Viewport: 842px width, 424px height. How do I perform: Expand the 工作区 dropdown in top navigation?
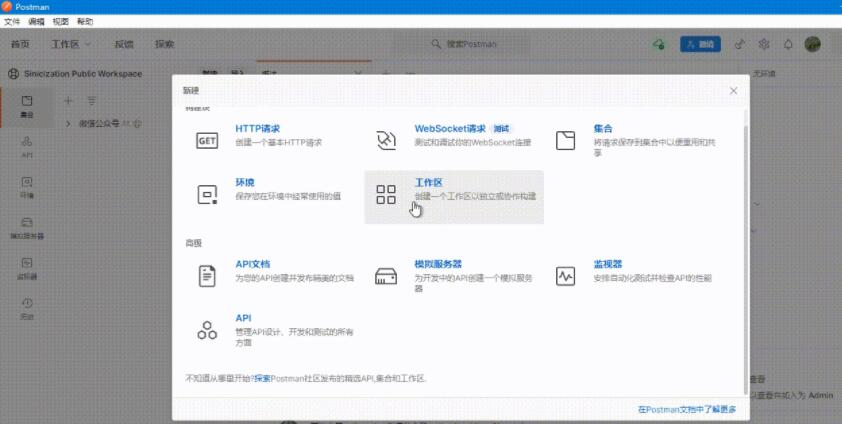pyautogui.click(x=71, y=45)
